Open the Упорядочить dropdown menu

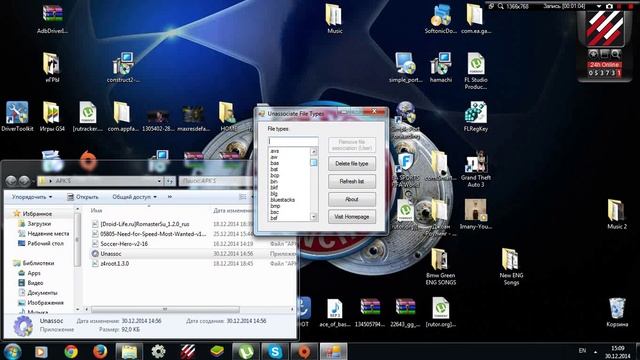pos(32,197)
